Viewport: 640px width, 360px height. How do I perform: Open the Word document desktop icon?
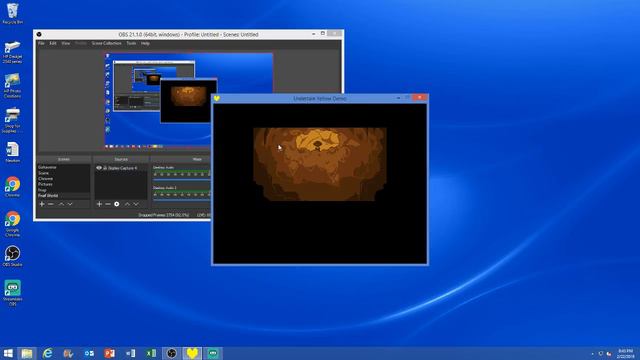pos(12,152)
